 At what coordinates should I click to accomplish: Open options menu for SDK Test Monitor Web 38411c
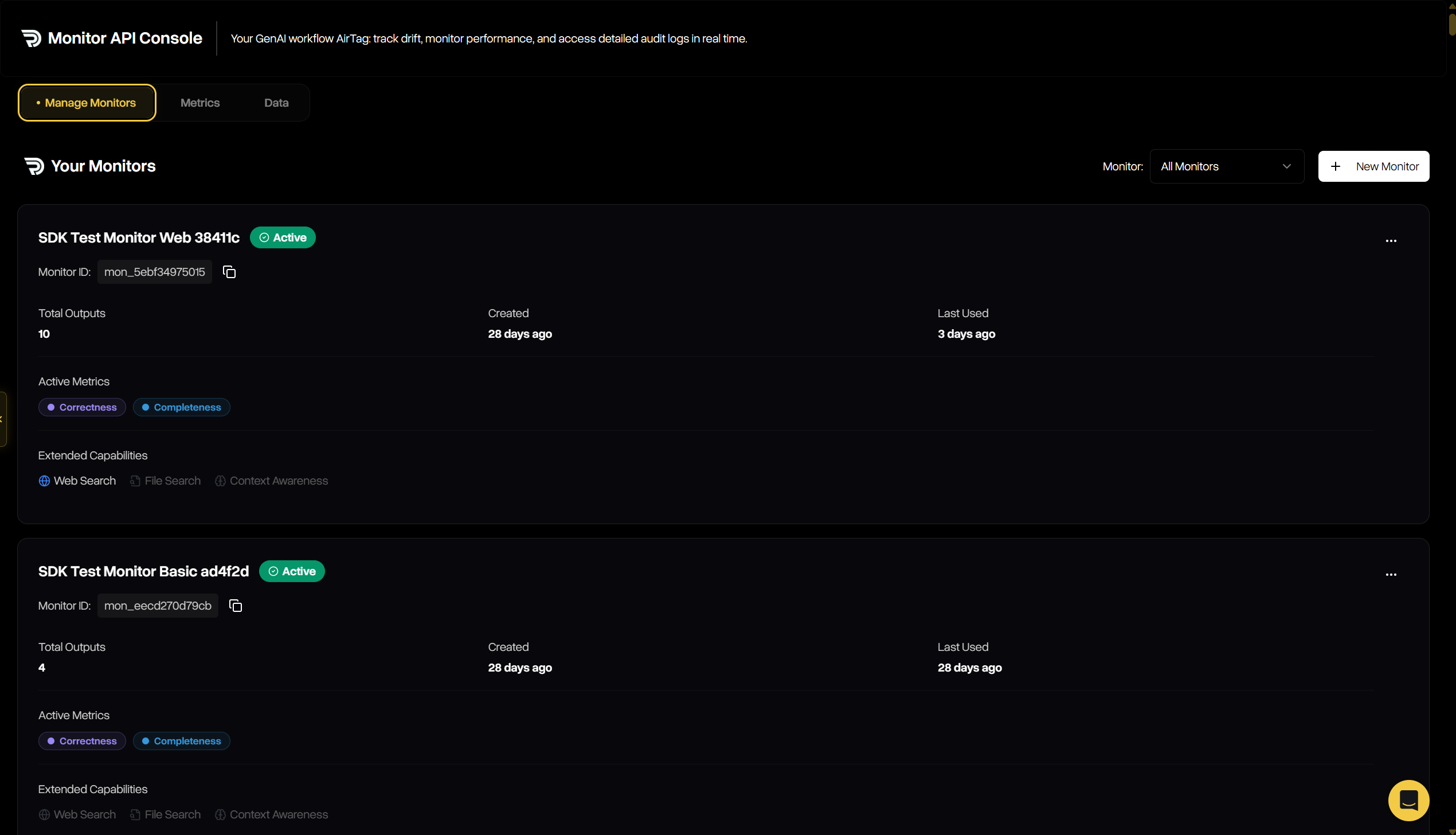(1392, 240)
